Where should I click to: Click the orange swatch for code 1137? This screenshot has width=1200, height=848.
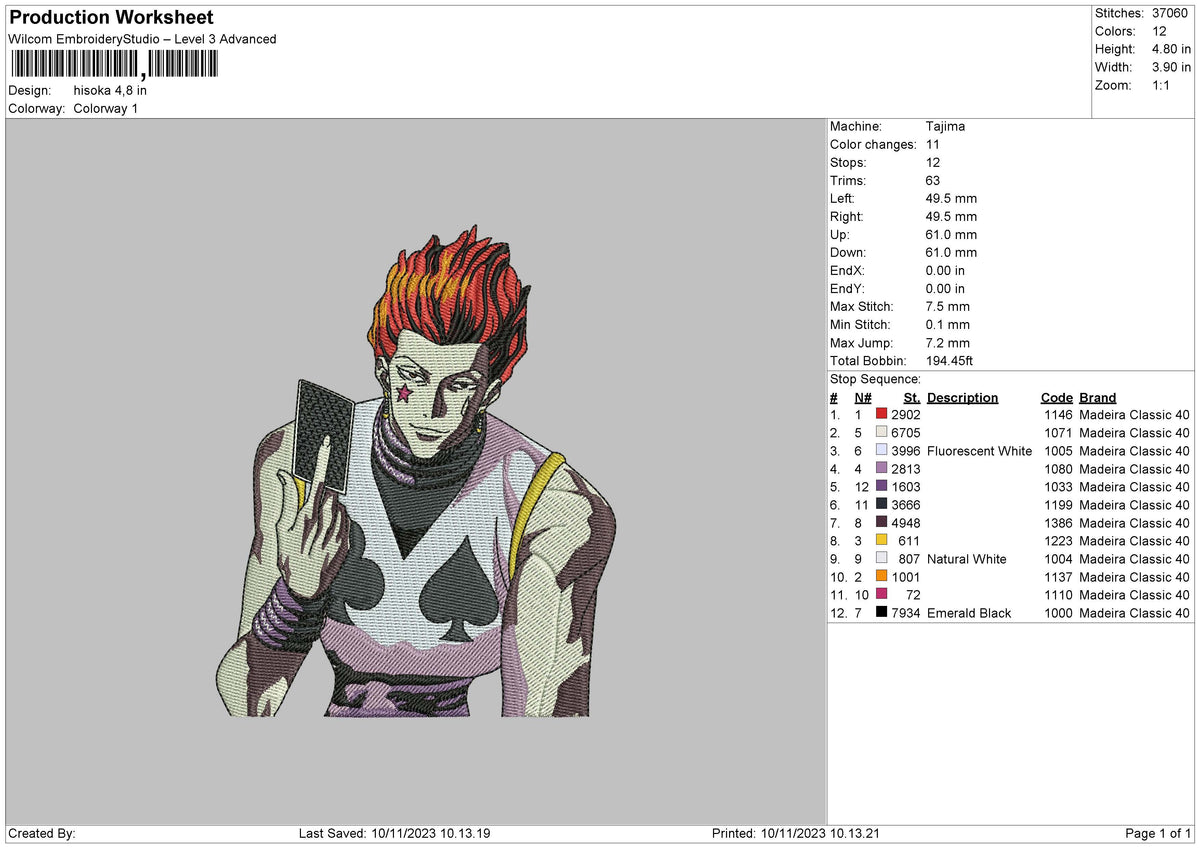click(x=882, y=576)
